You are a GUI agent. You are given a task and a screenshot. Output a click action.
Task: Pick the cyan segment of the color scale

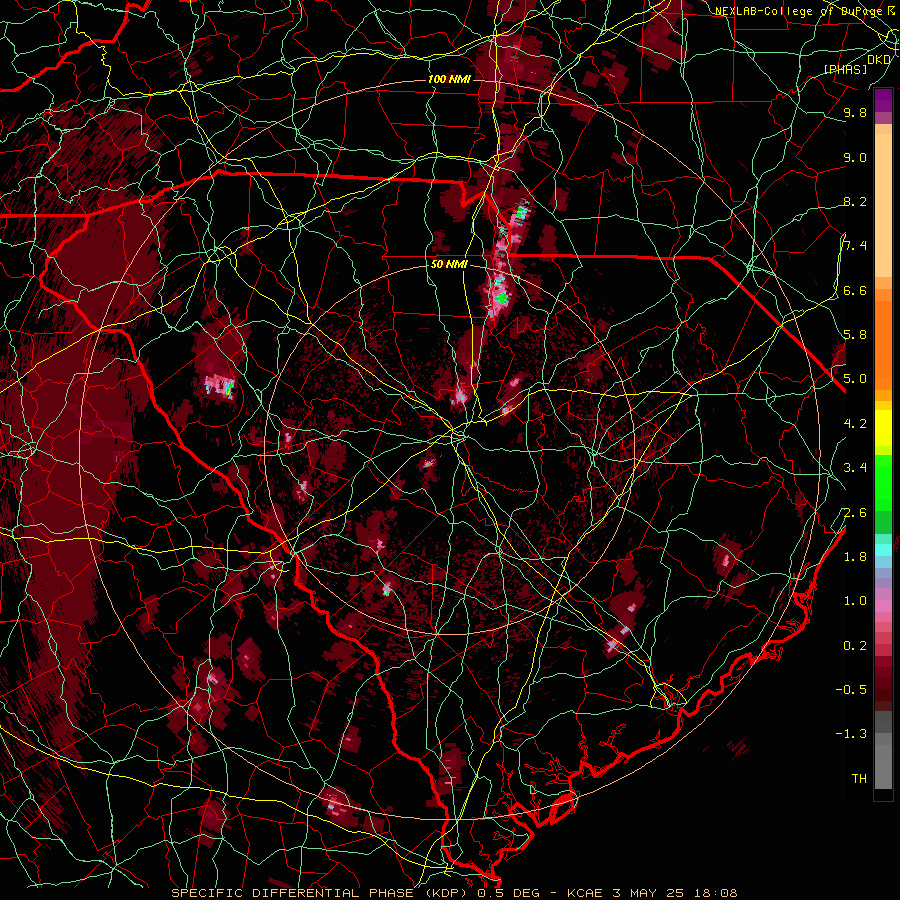tap(883, 550)
